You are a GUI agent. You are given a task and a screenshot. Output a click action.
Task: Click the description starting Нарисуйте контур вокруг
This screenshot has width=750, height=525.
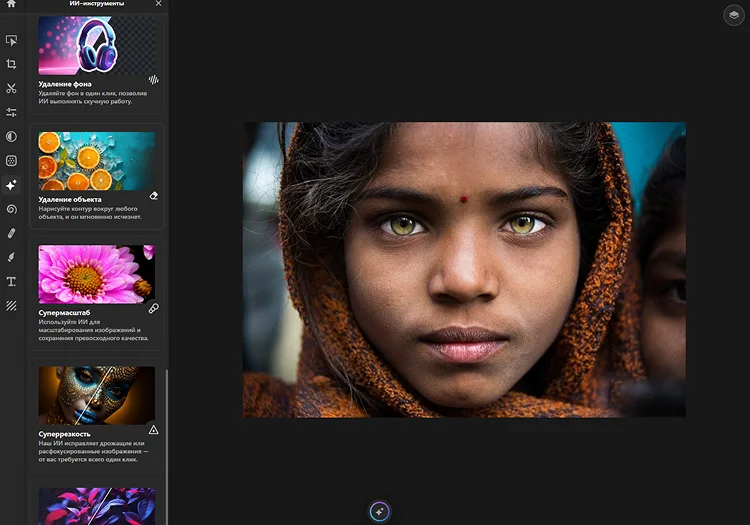[90, 213]
